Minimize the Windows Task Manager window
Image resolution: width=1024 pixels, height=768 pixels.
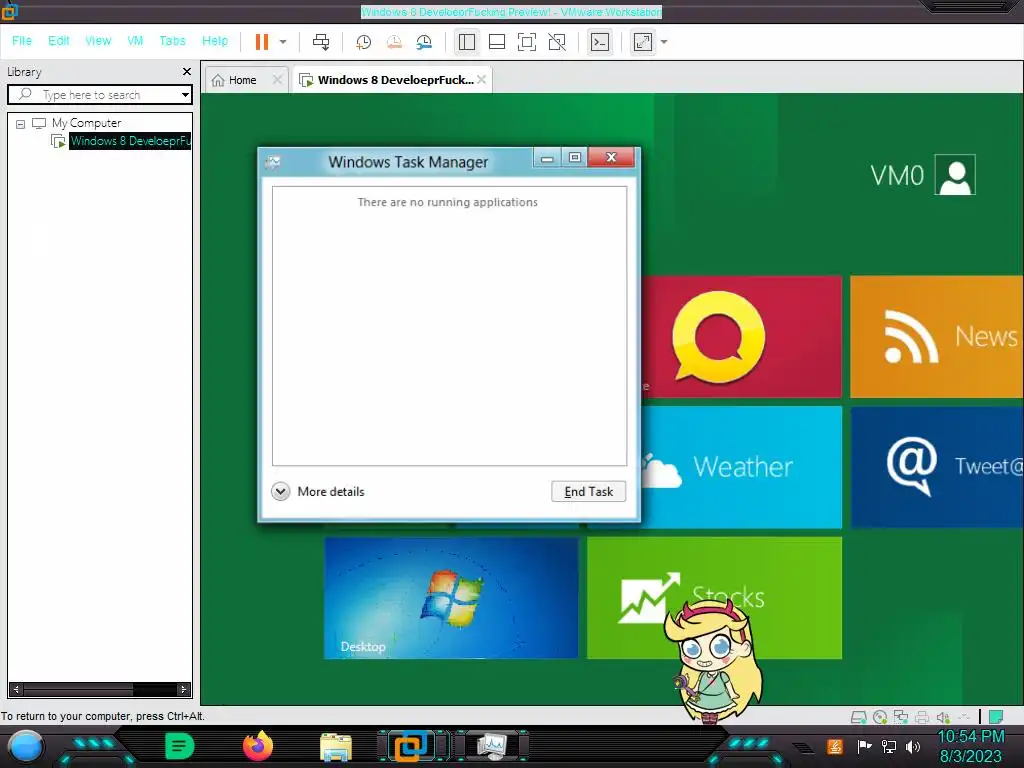(547, 157)
